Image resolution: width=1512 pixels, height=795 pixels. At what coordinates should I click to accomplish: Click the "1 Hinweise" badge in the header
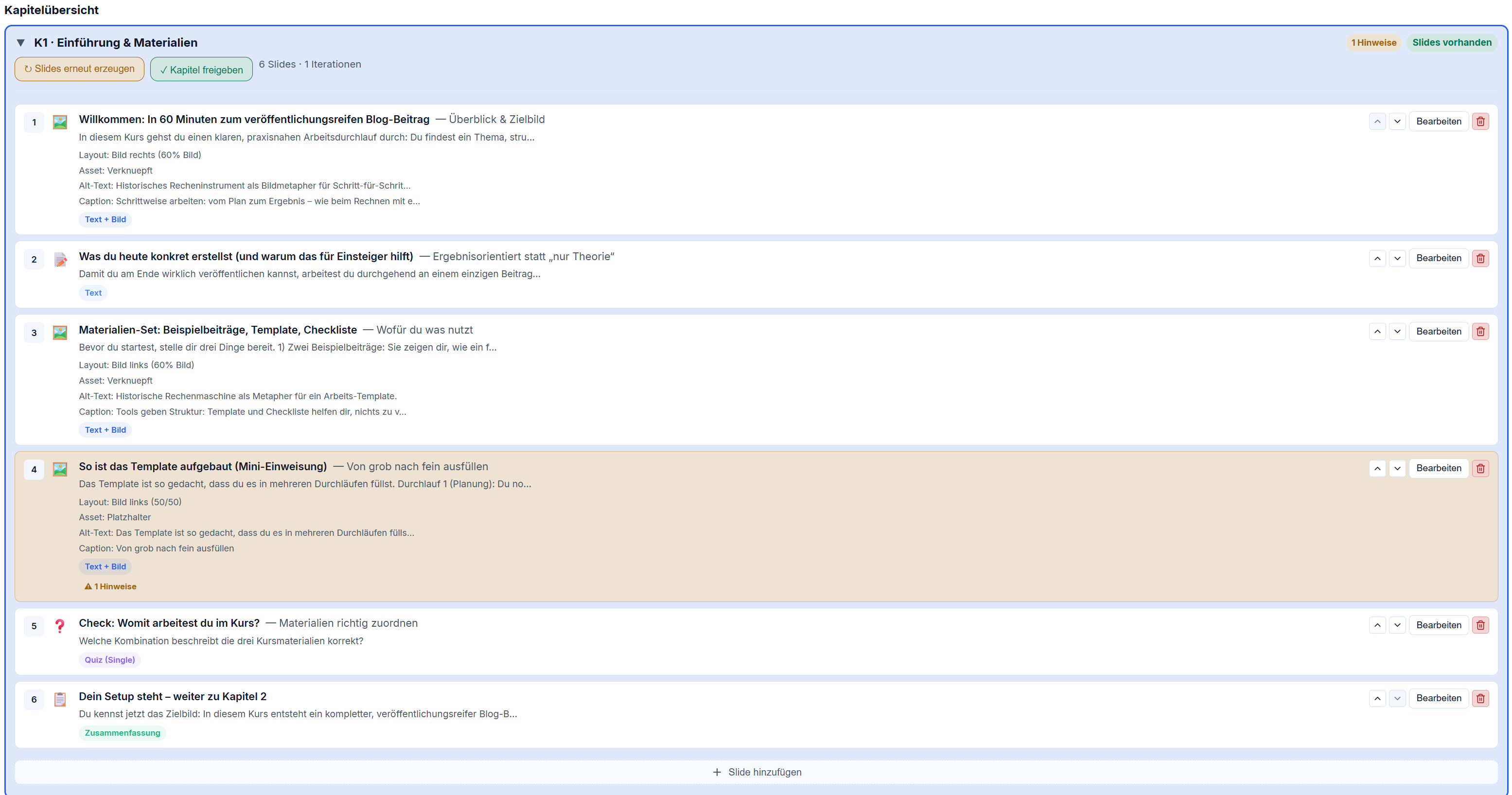(x=1373, y=42)
